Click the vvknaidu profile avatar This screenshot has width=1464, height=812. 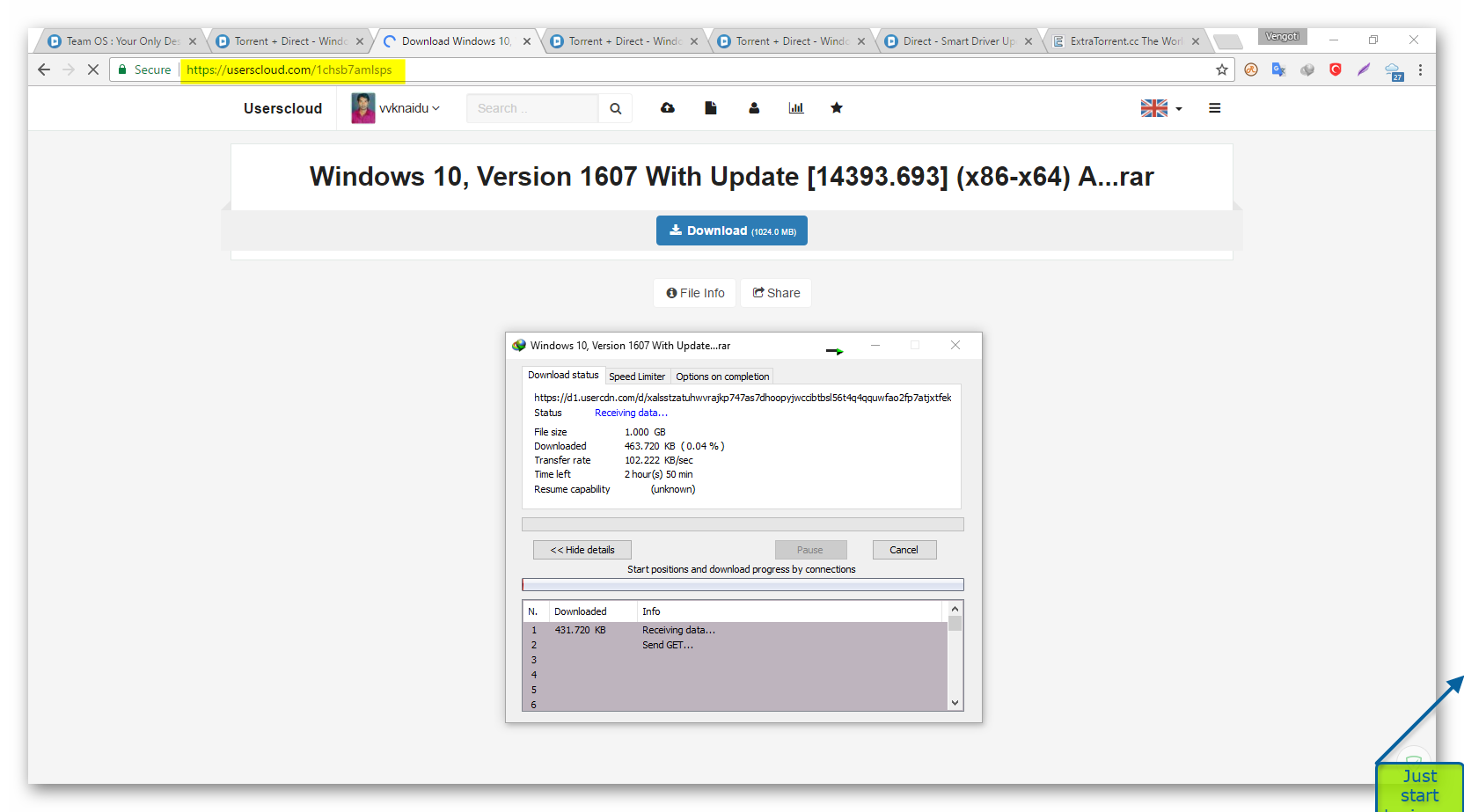pyautogui.click(x=363, y=108)
